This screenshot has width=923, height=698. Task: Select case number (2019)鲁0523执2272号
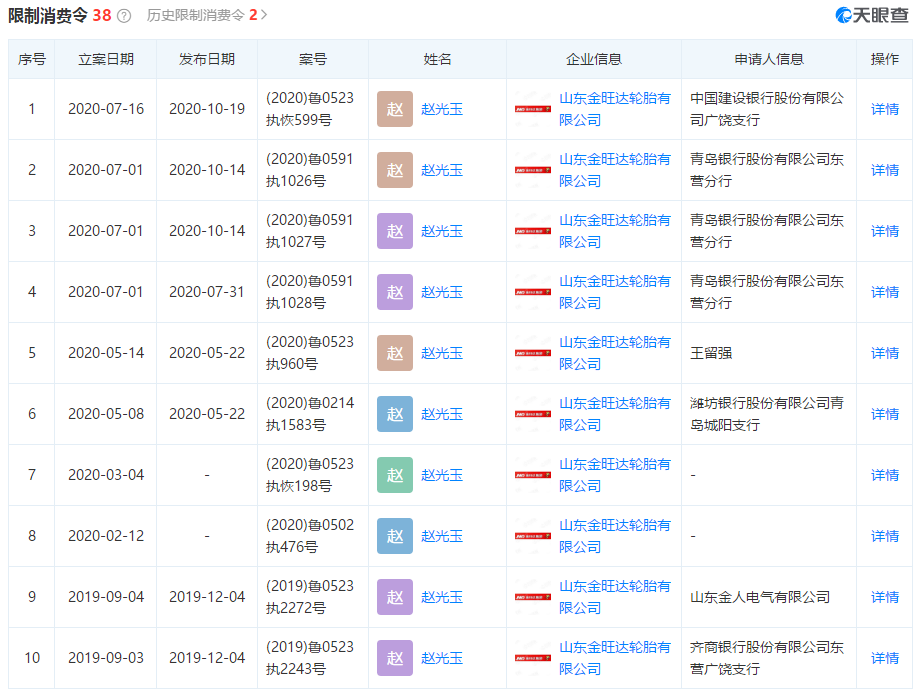[x=310, y=597]
